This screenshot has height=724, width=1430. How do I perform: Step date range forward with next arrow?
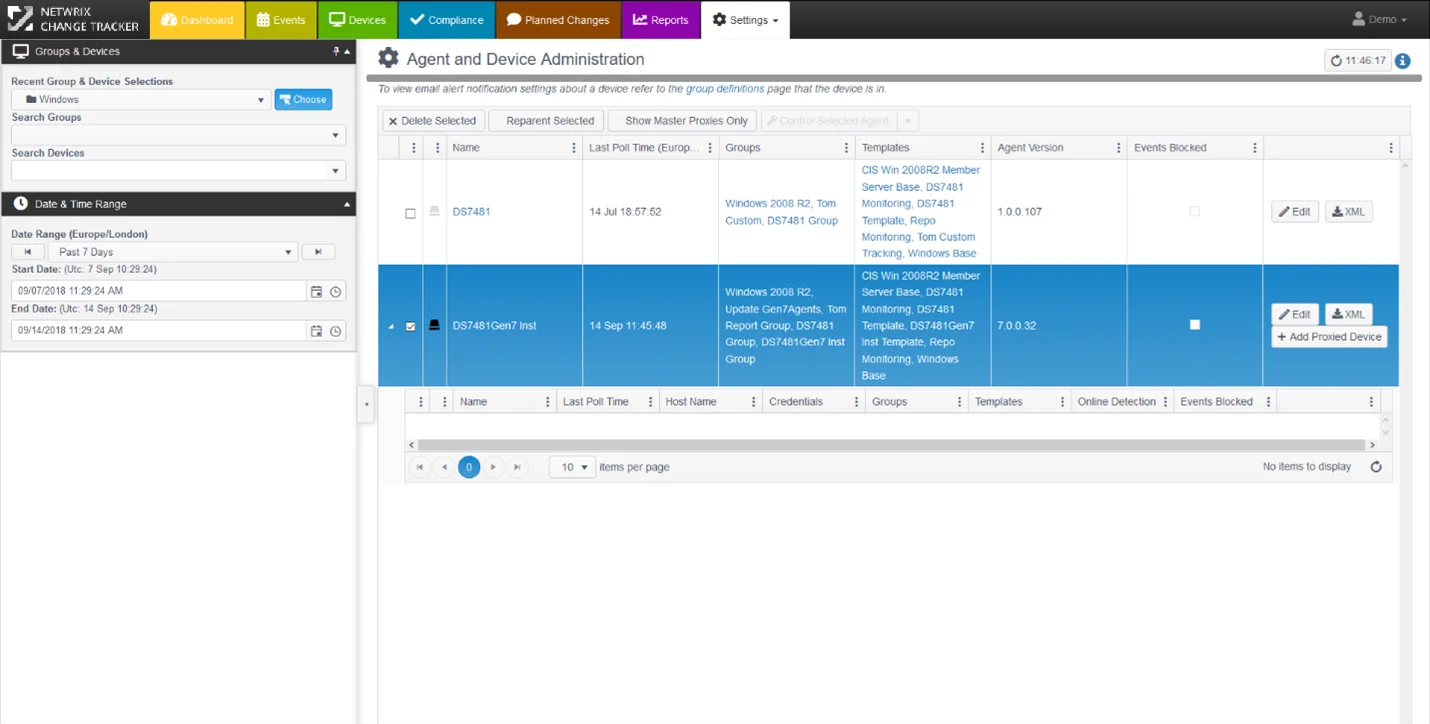click(x=318, y=252)
